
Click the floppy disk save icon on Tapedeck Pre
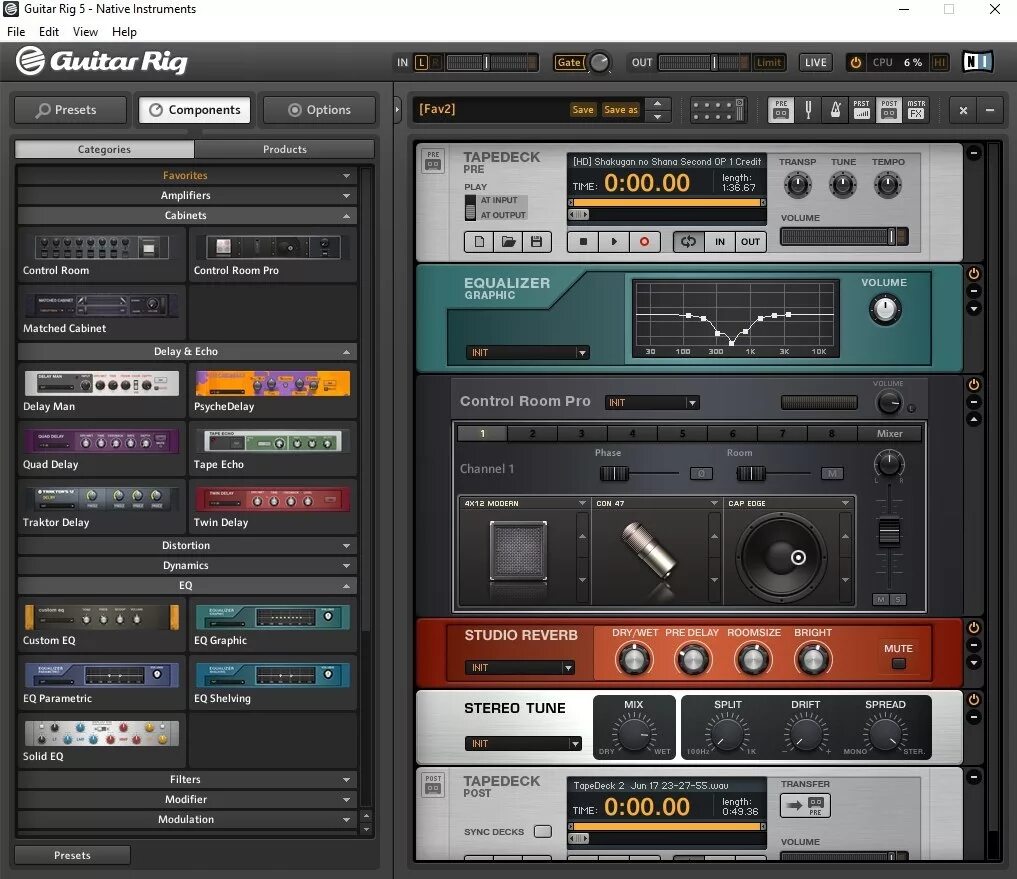[538, 241]
